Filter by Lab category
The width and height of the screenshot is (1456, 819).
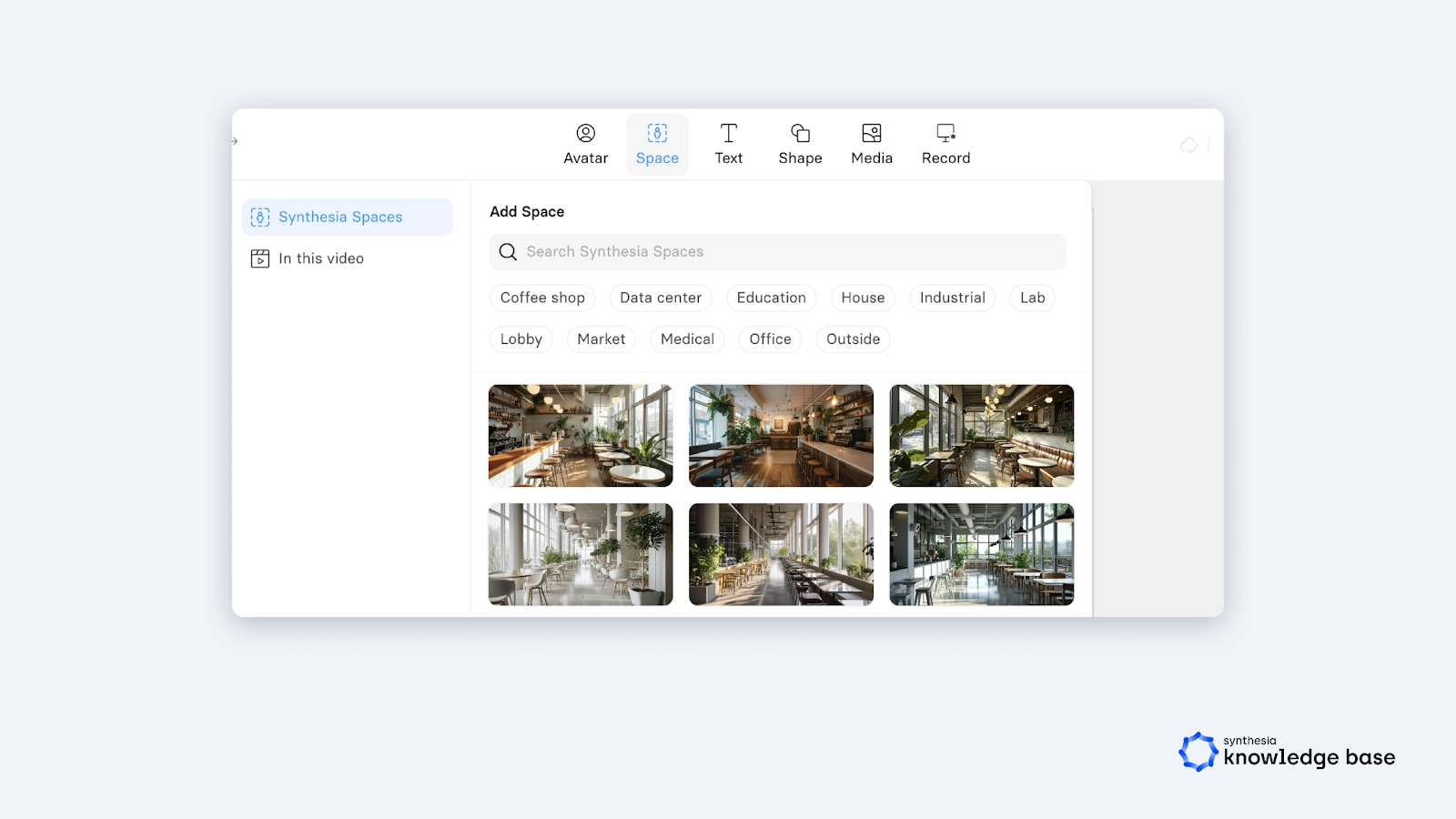[1032, 298]
